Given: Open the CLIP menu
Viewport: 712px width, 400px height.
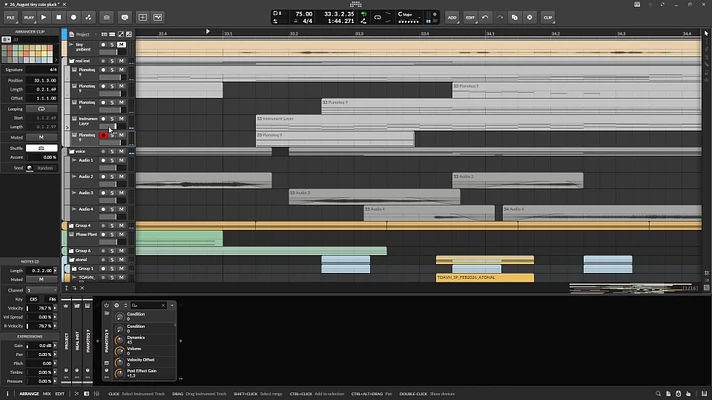Looking at the screenshot, I should click(x=548, y=17).
